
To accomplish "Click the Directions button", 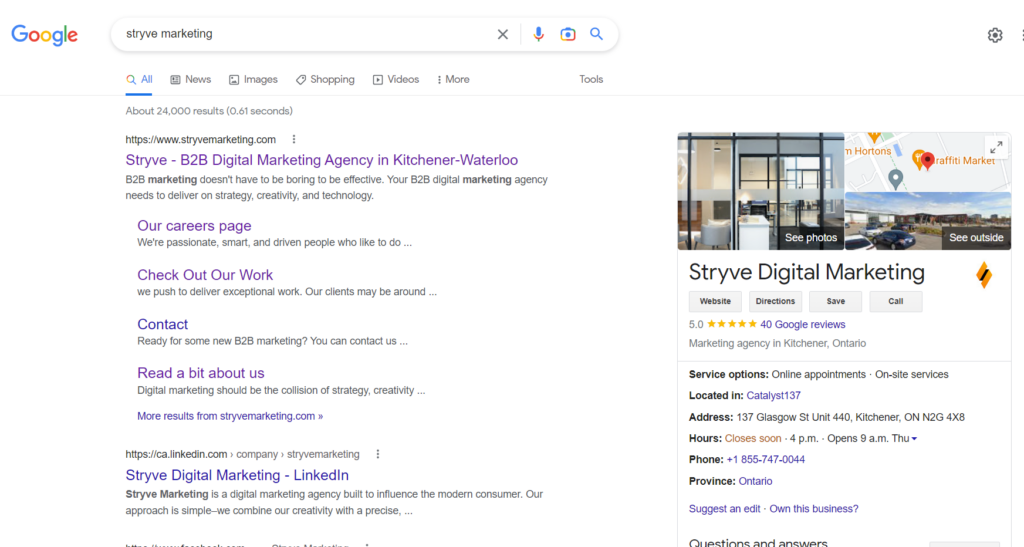I will click(x=775, y=302).
